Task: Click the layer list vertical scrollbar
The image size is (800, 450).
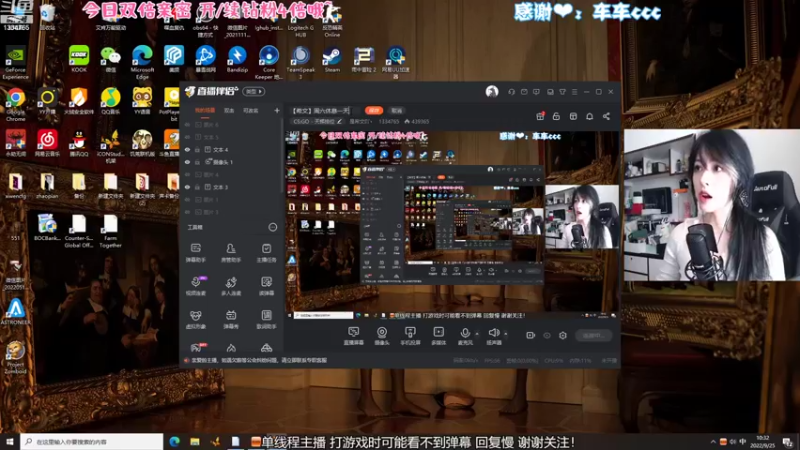Action: [x=281, y=156]
